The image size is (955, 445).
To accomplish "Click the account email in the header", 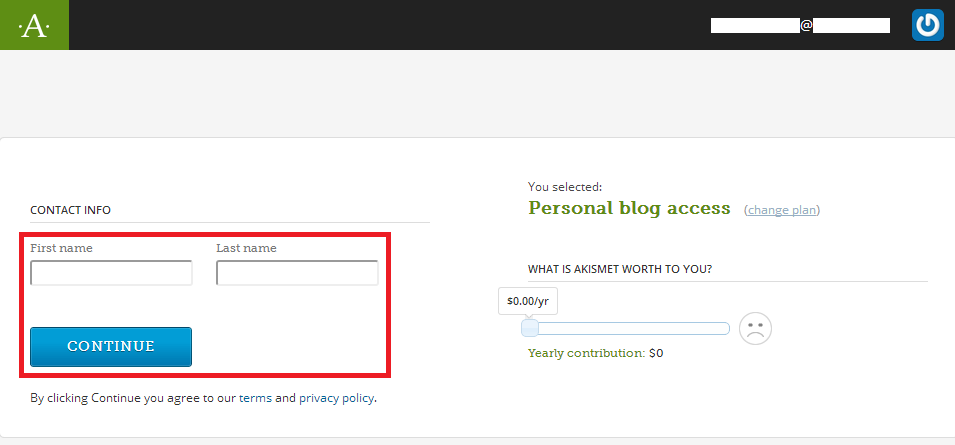I will [800, 25].
